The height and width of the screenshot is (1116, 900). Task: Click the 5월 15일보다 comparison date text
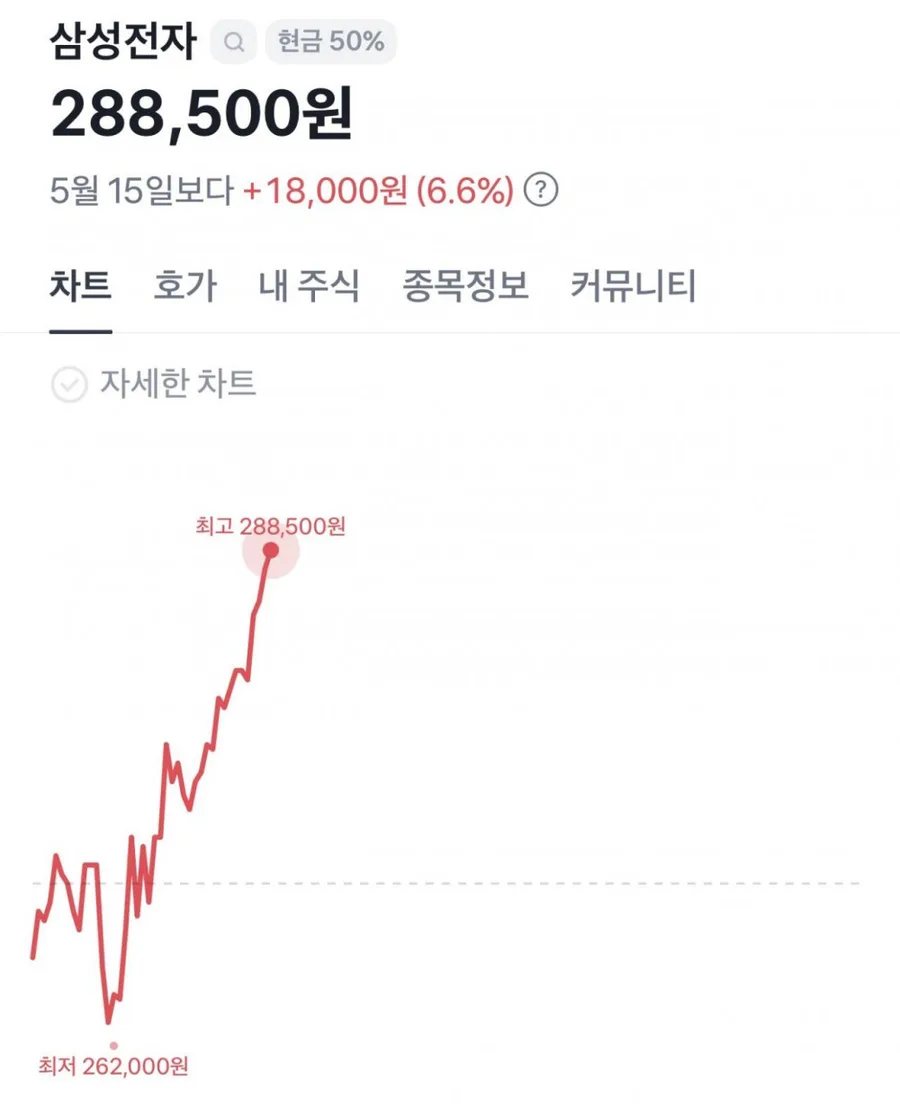click(142, 191)
